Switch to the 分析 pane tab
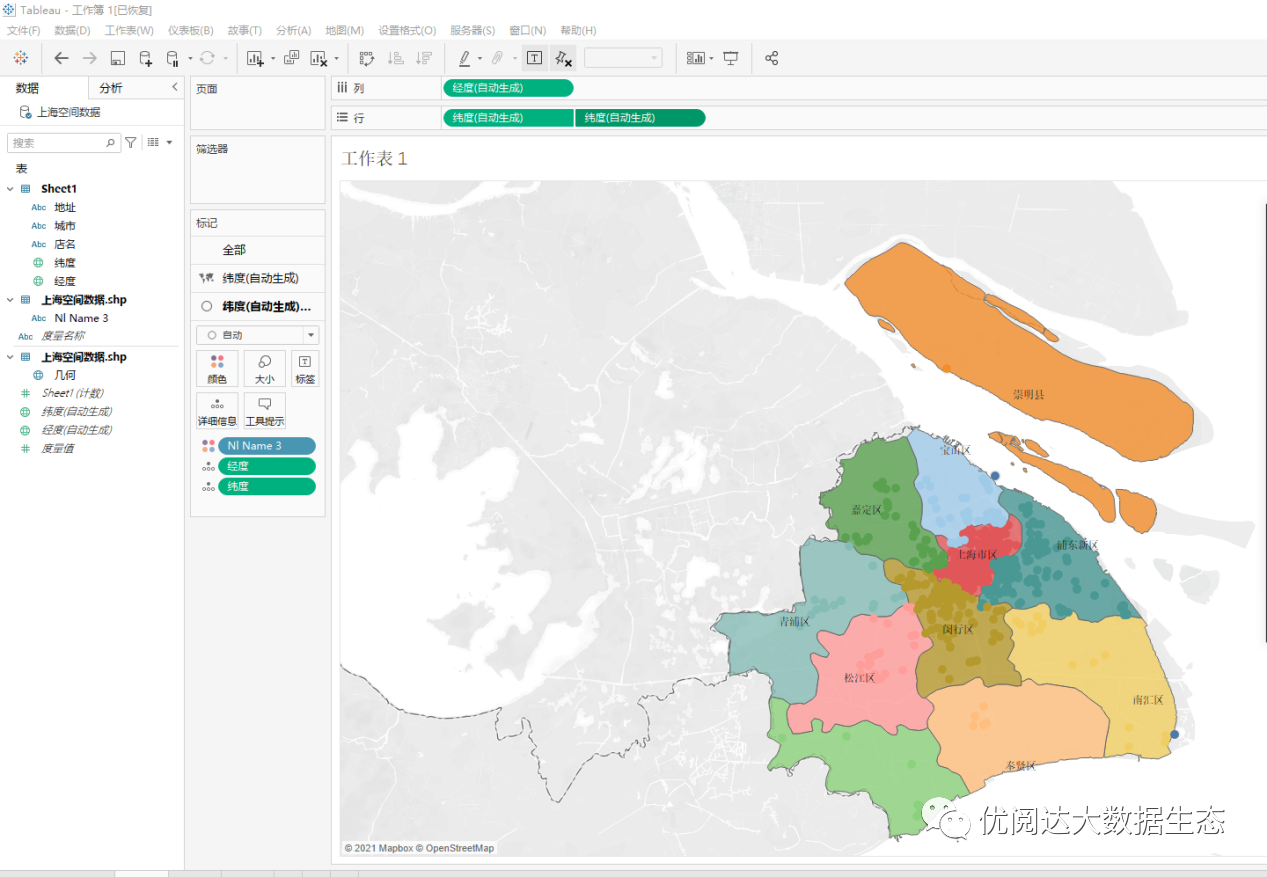This screenshot has width=1267, height=877. click(x=111, y=88)
